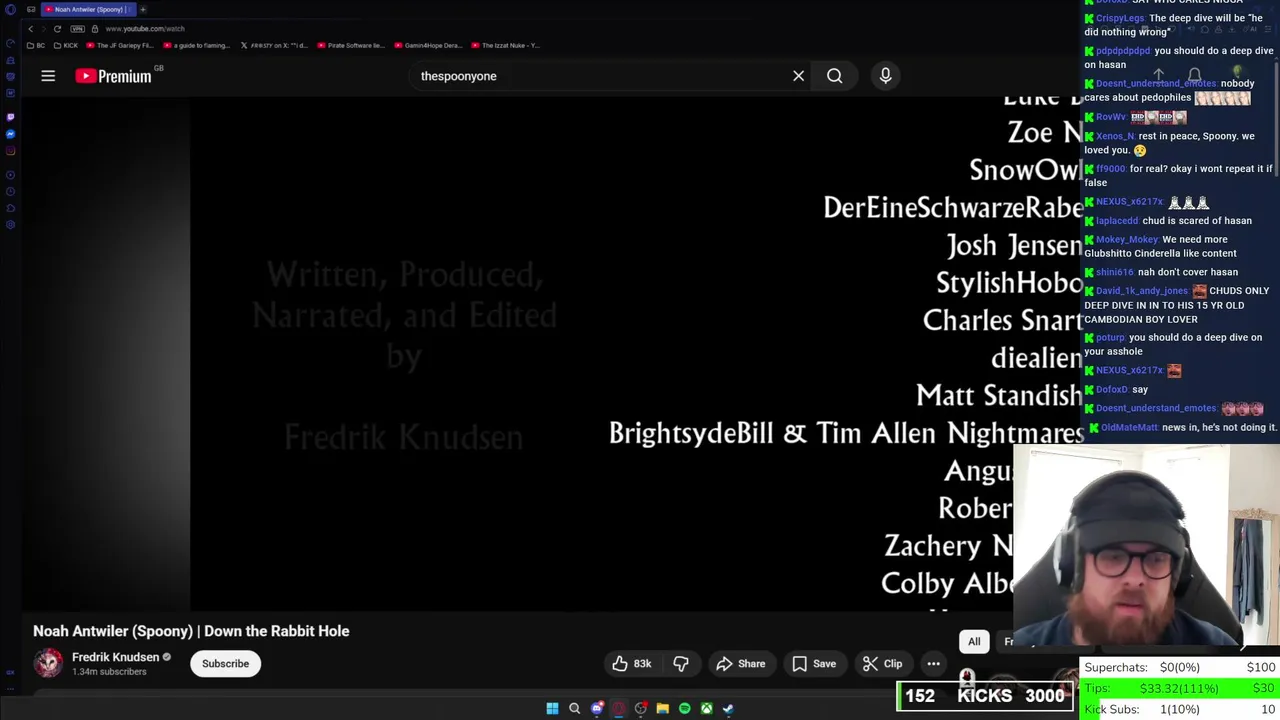Open the more actions ellipsis menu
1280x720 pixels.
(933, 664)
